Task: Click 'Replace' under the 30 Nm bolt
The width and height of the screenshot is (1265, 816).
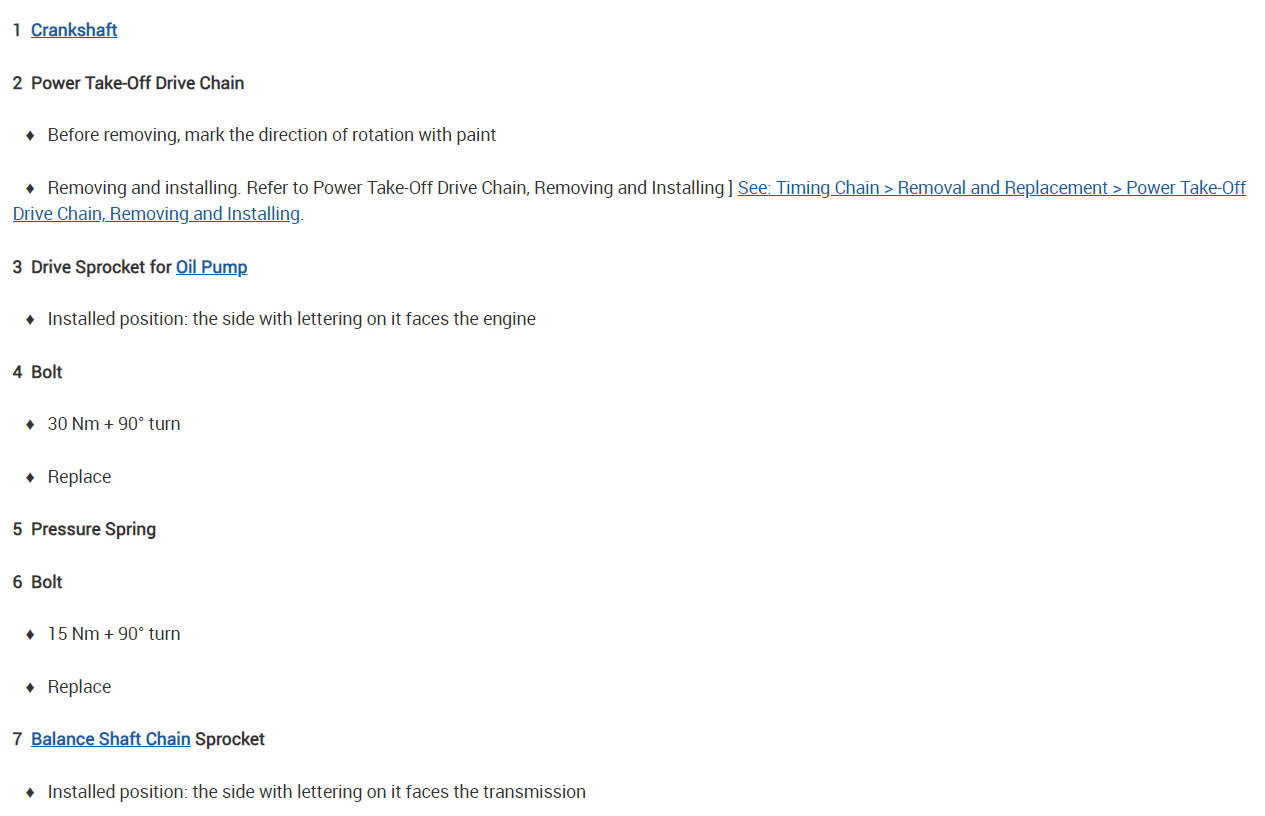Action: point(79,477)
